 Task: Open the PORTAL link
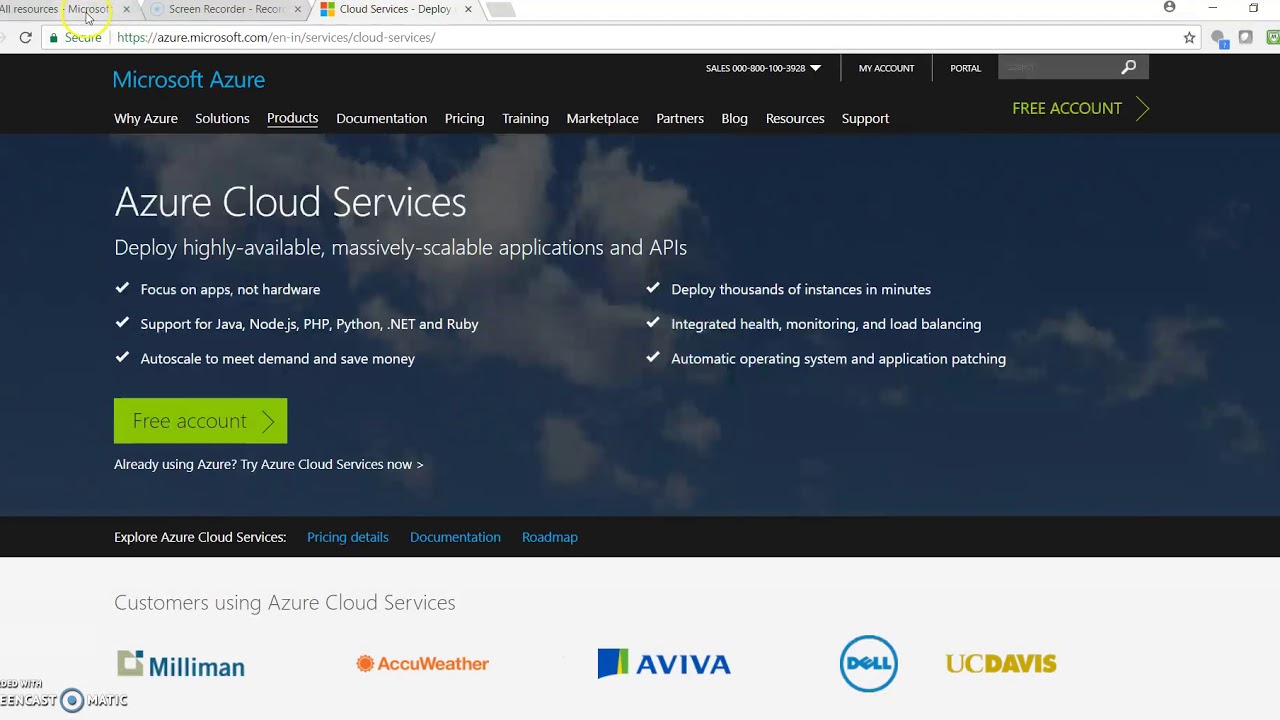point(965,68)
